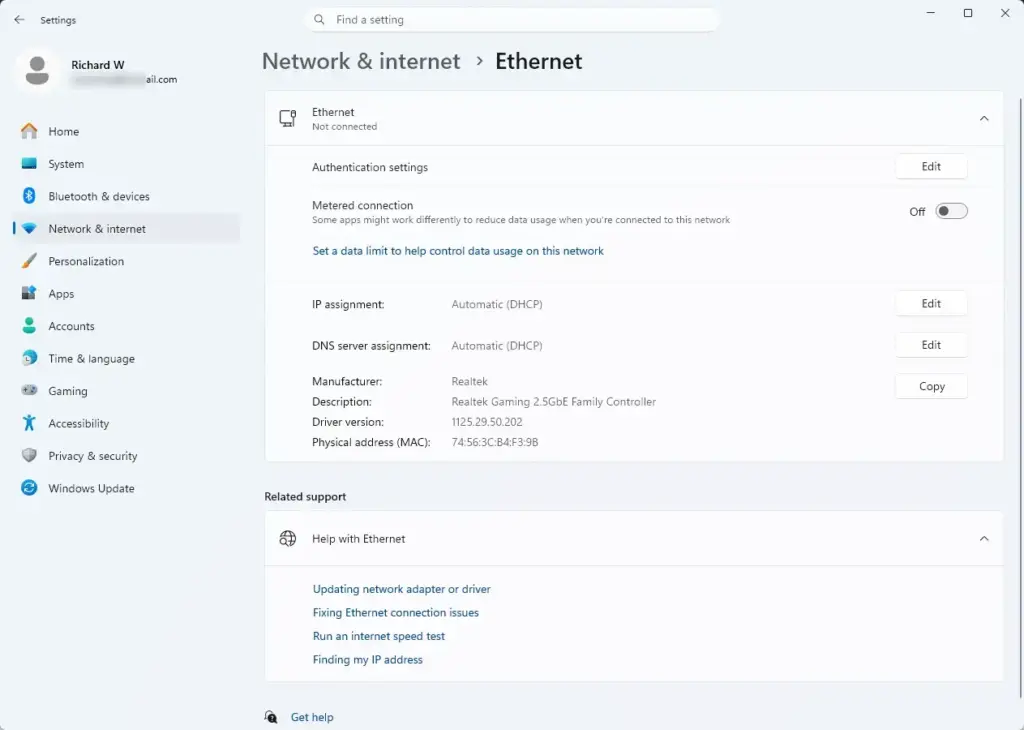Select the Realtek Gaming 2.5GbE Family Controller text
Image resolution: width=1024 pixels, height=730 pixels.
click(553, 402)
